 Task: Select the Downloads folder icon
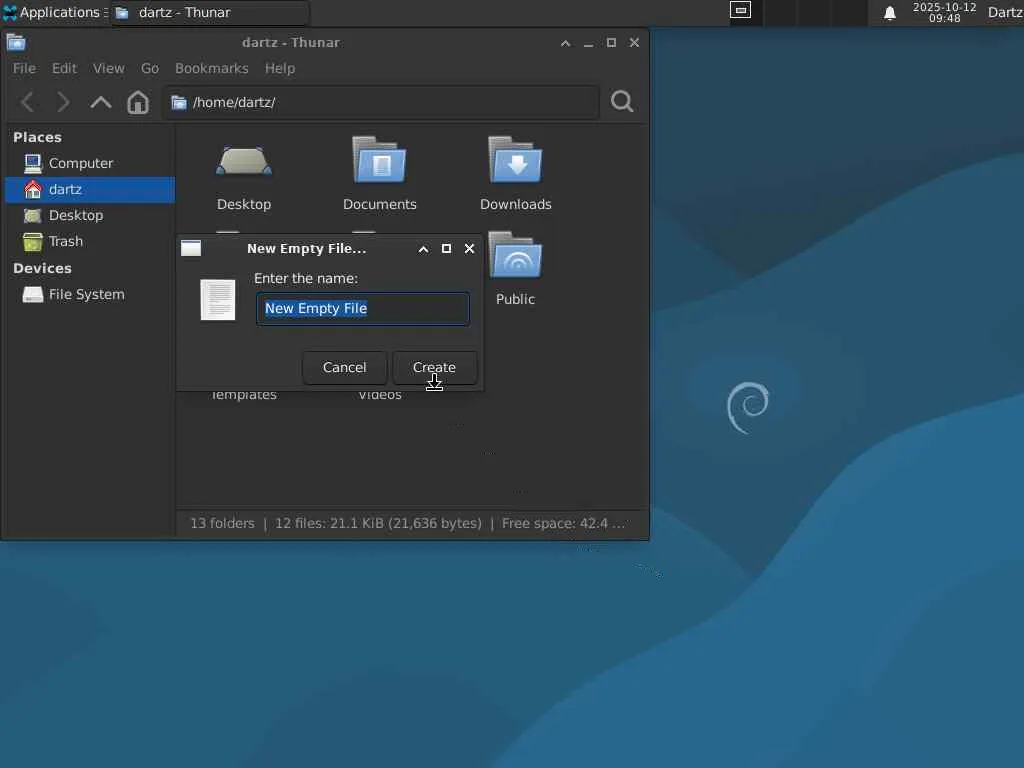515,160
